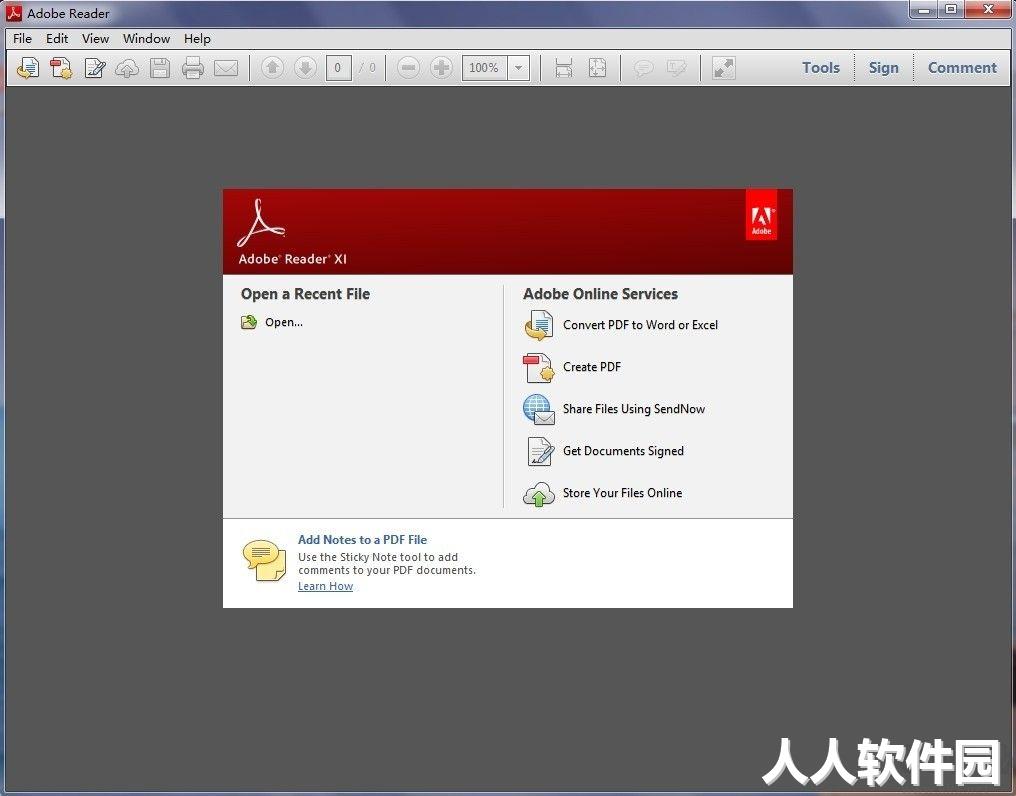Click the Add sticky note toolbar icon
Image resolution: width=1016 pixels, height=796 pixels.
click(x=643, y=68)
